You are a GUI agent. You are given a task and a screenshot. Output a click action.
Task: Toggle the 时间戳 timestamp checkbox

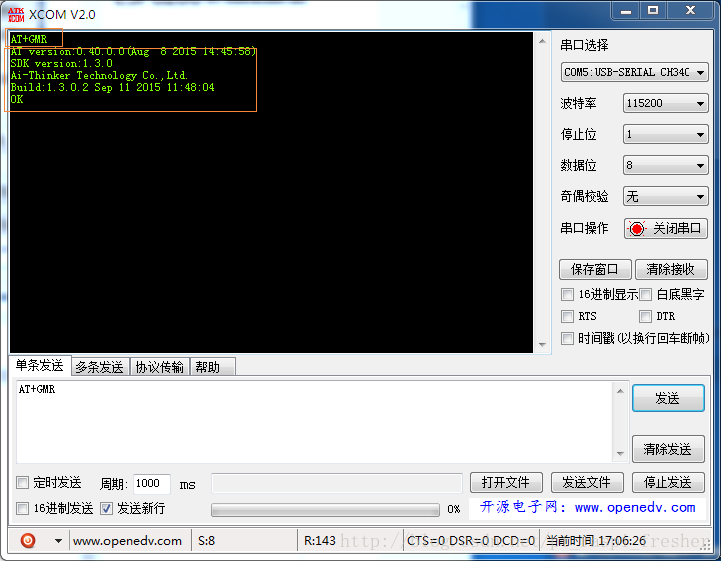(x=567, y=338)
